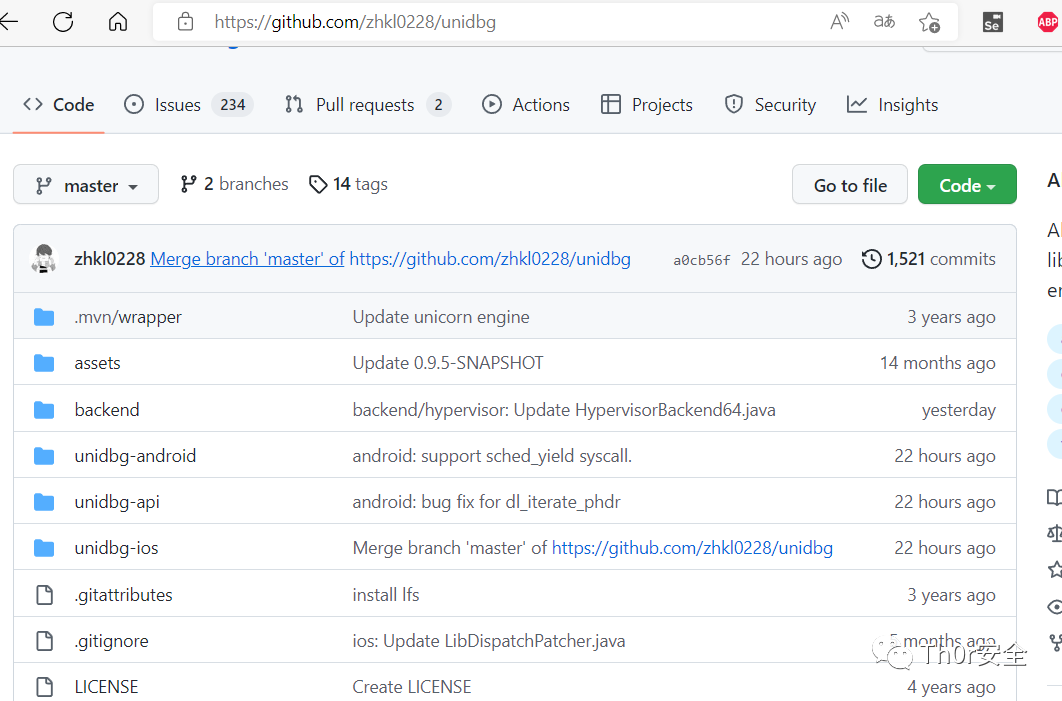
Task: Click the .mvn/wrapper folder icon
Action: [x=44, y=317]
